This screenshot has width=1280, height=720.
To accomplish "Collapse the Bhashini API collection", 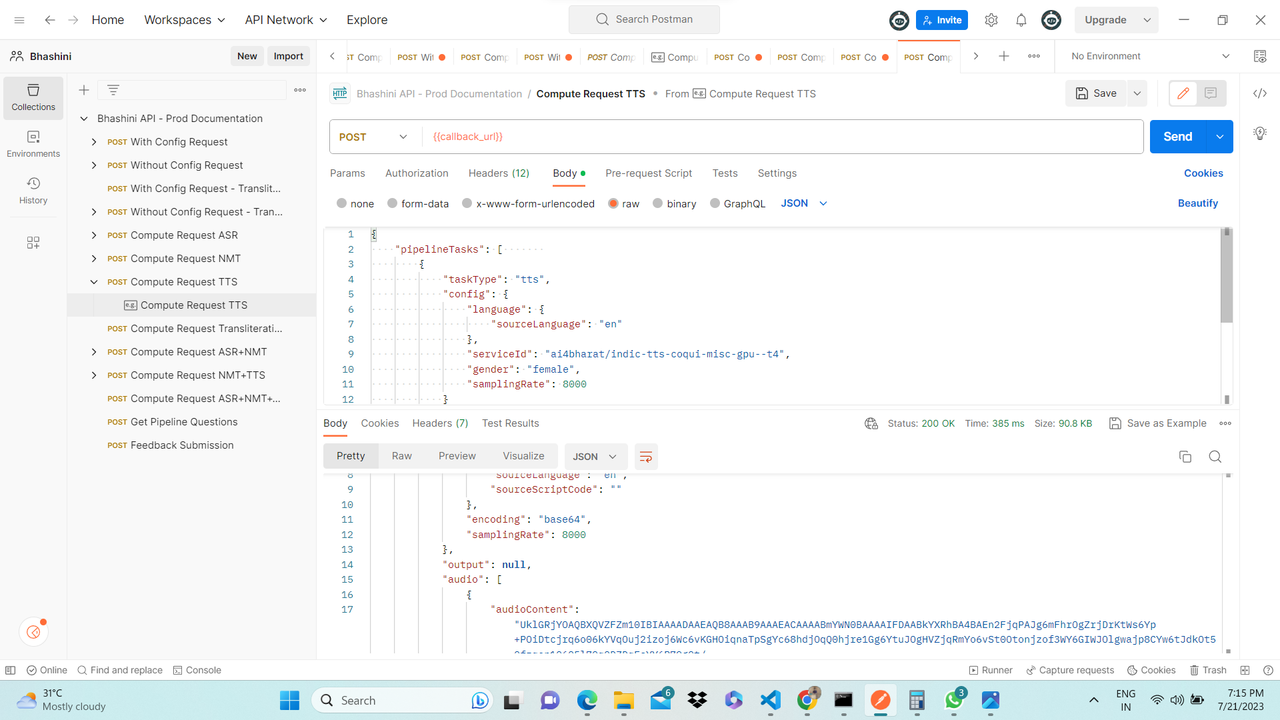I will pyautogui.click(x=85, y=118).
